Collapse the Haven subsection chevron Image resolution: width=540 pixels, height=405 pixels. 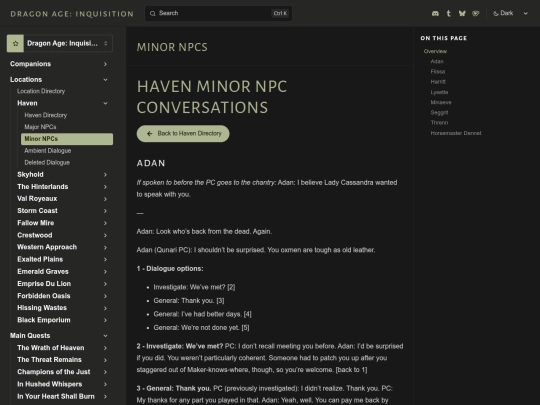105,103
